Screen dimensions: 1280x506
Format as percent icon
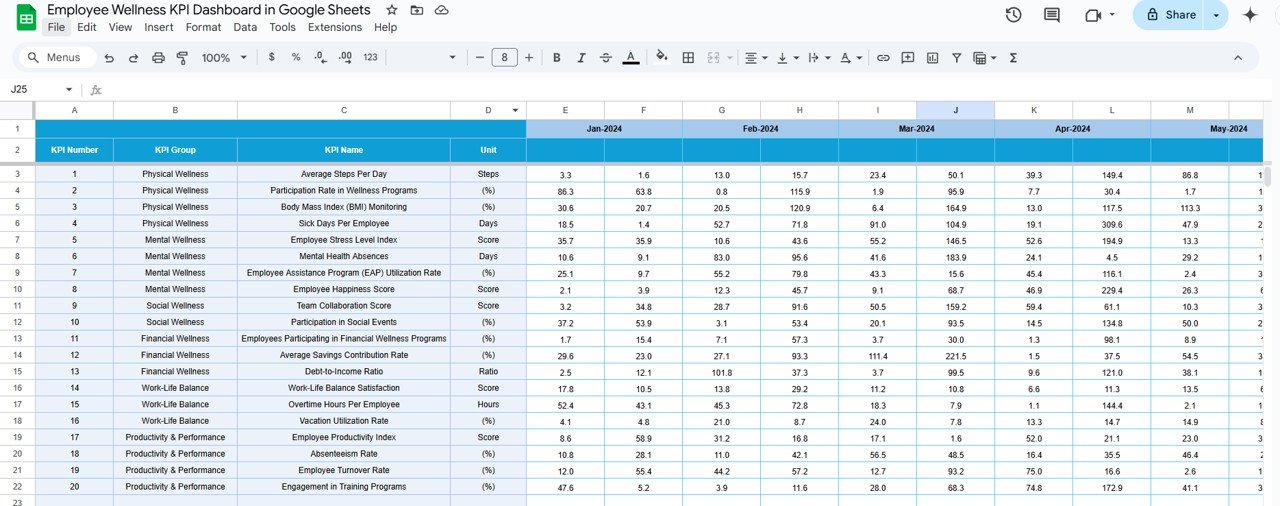tap(296, 58)
